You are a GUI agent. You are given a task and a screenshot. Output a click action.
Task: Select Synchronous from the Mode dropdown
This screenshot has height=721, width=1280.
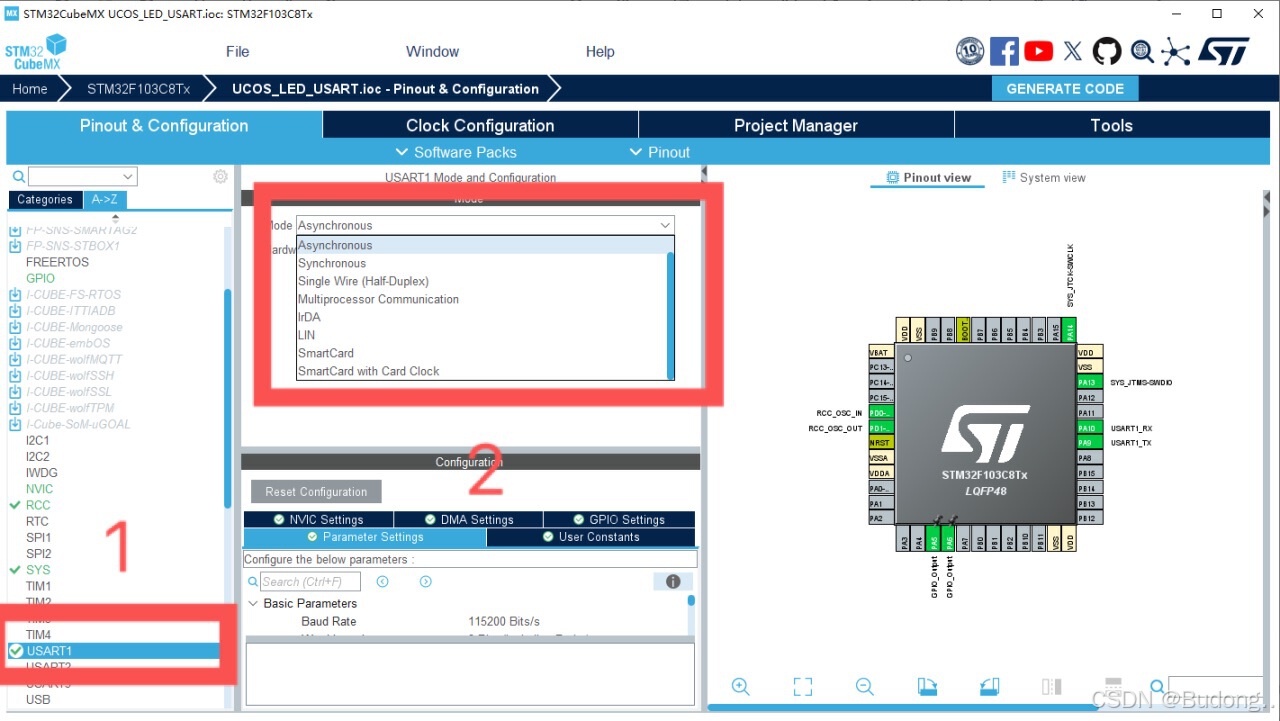332,262
